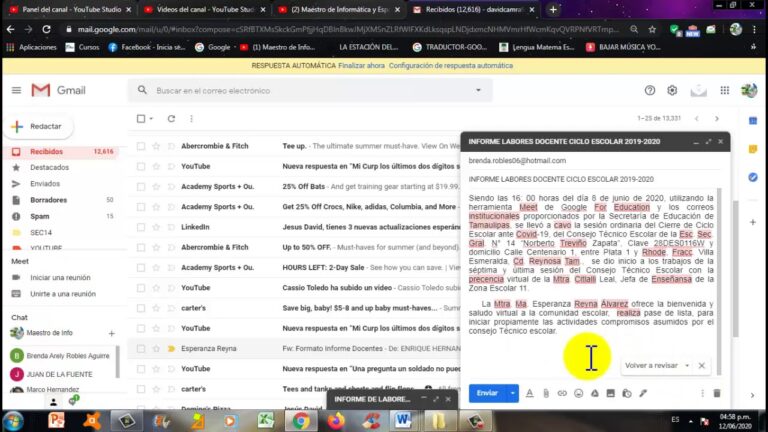Expand the send options dropdown arrow
This screenshot has height=432, width=768.
coord(512,393)
